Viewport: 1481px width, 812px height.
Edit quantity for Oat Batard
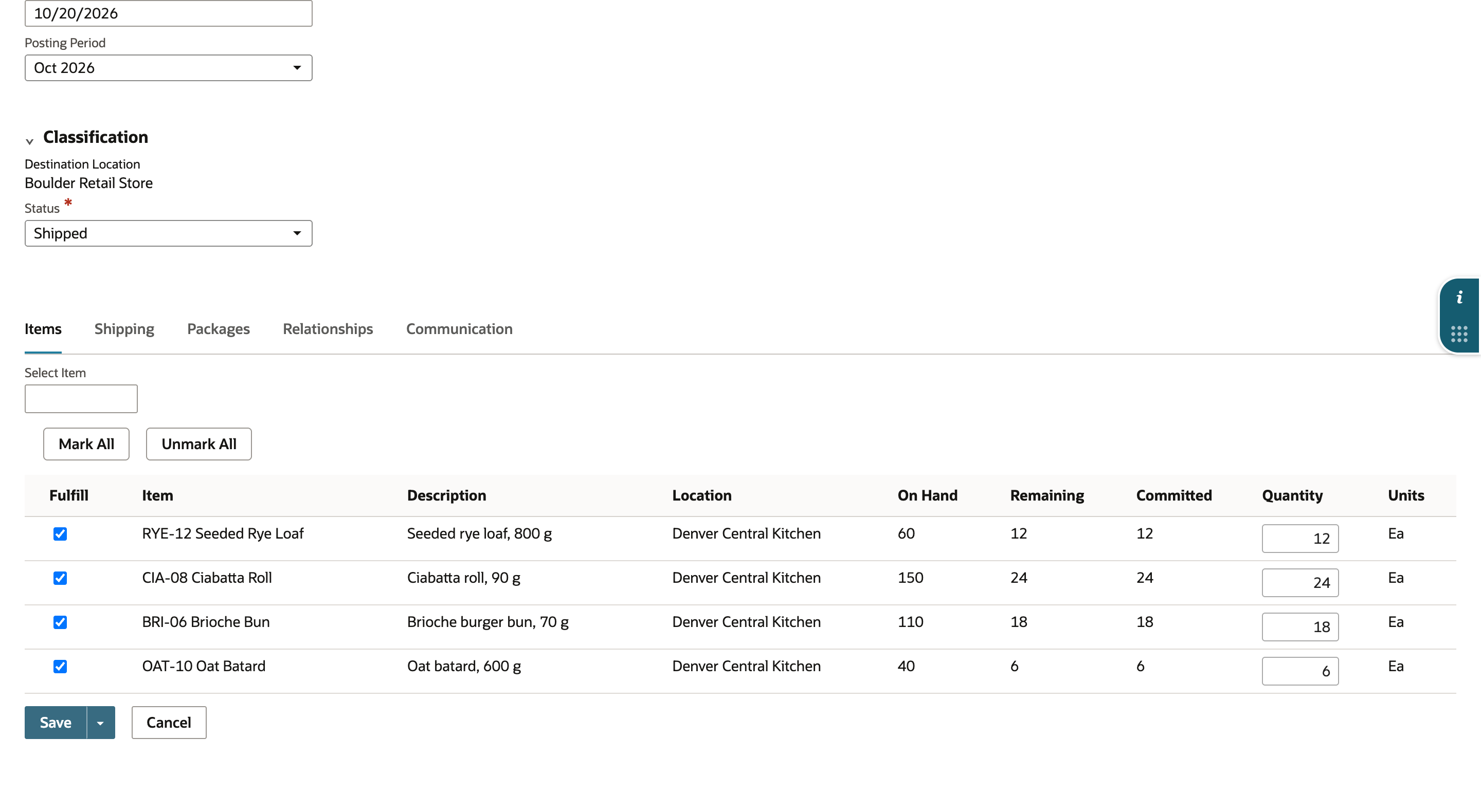click(1300, 672)
